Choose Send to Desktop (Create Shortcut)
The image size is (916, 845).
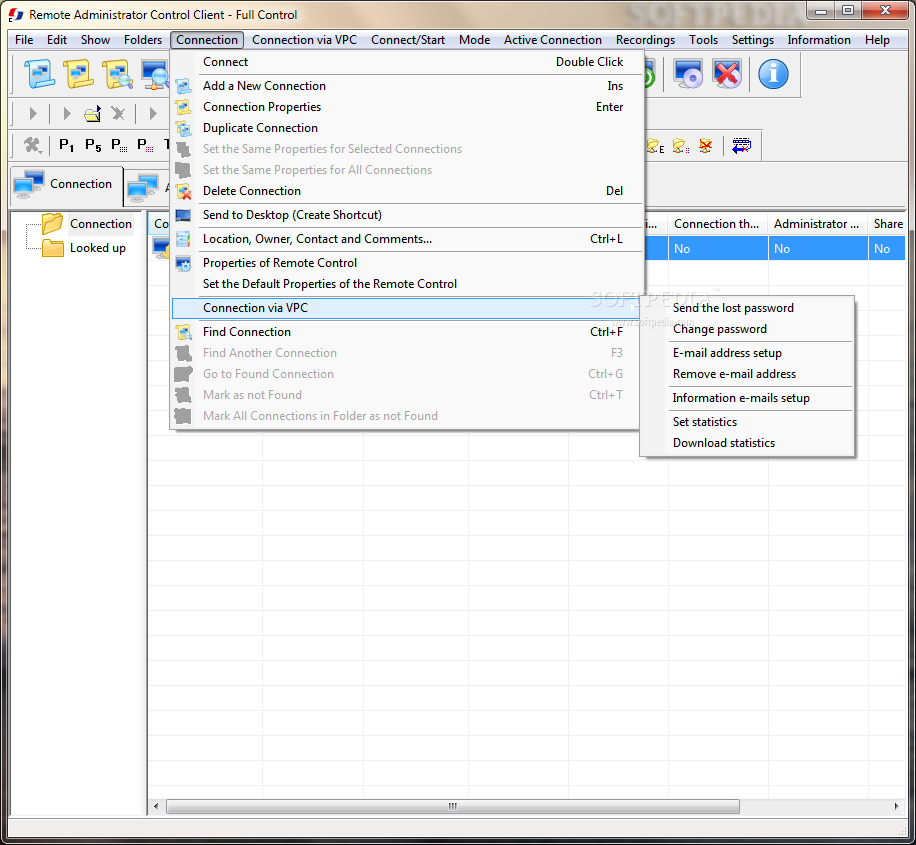click(x=407, y=215)
